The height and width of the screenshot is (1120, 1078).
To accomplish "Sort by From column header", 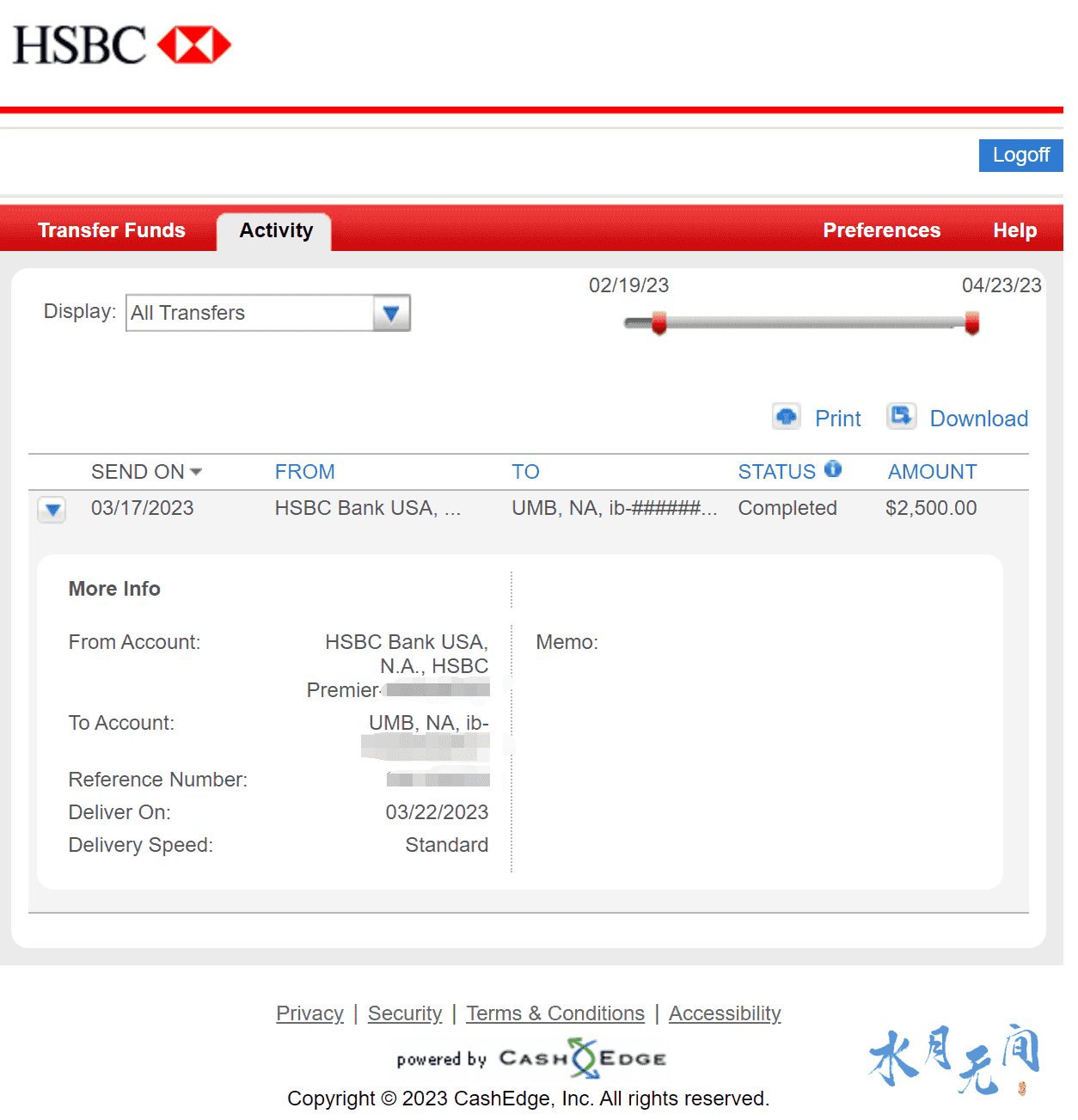I will point(304,472).
